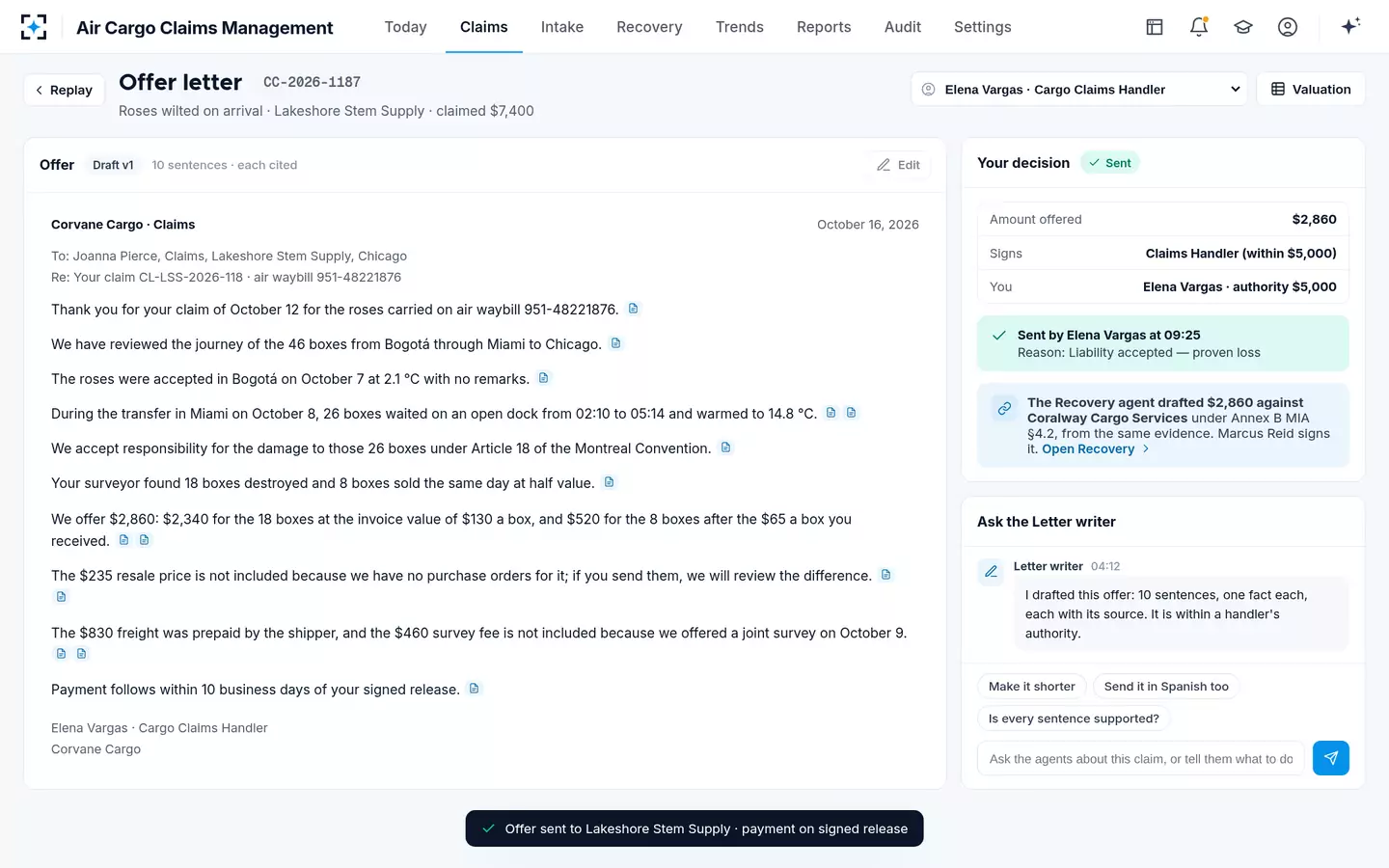This screenshot has width=1389, height=868.
Task: Open the Valuation panel
Action: [1311, 89]
